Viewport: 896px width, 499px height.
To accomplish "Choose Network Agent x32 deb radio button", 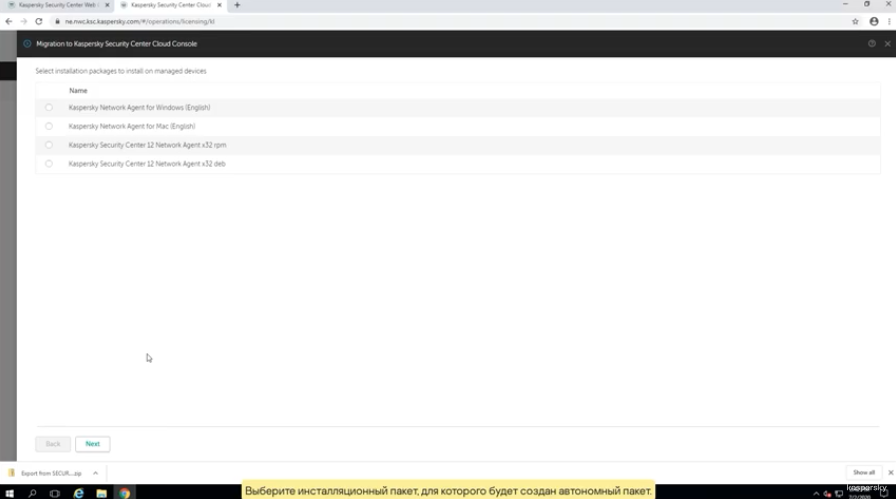I will coord(49,164).
